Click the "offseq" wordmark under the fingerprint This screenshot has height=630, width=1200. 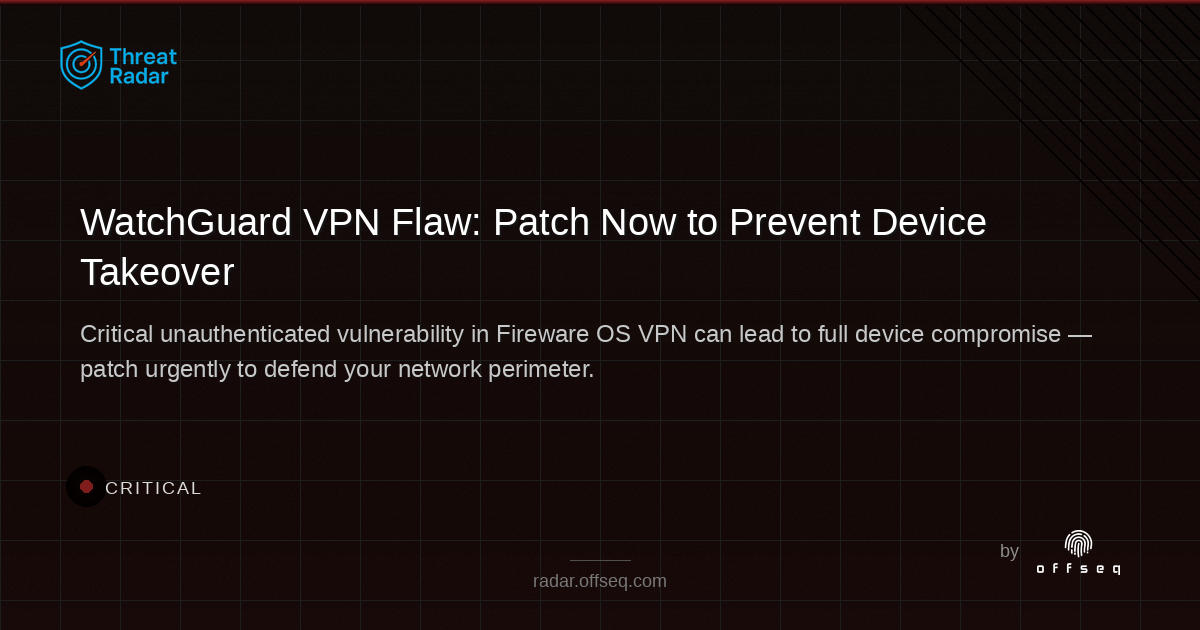pos(1078,568)
